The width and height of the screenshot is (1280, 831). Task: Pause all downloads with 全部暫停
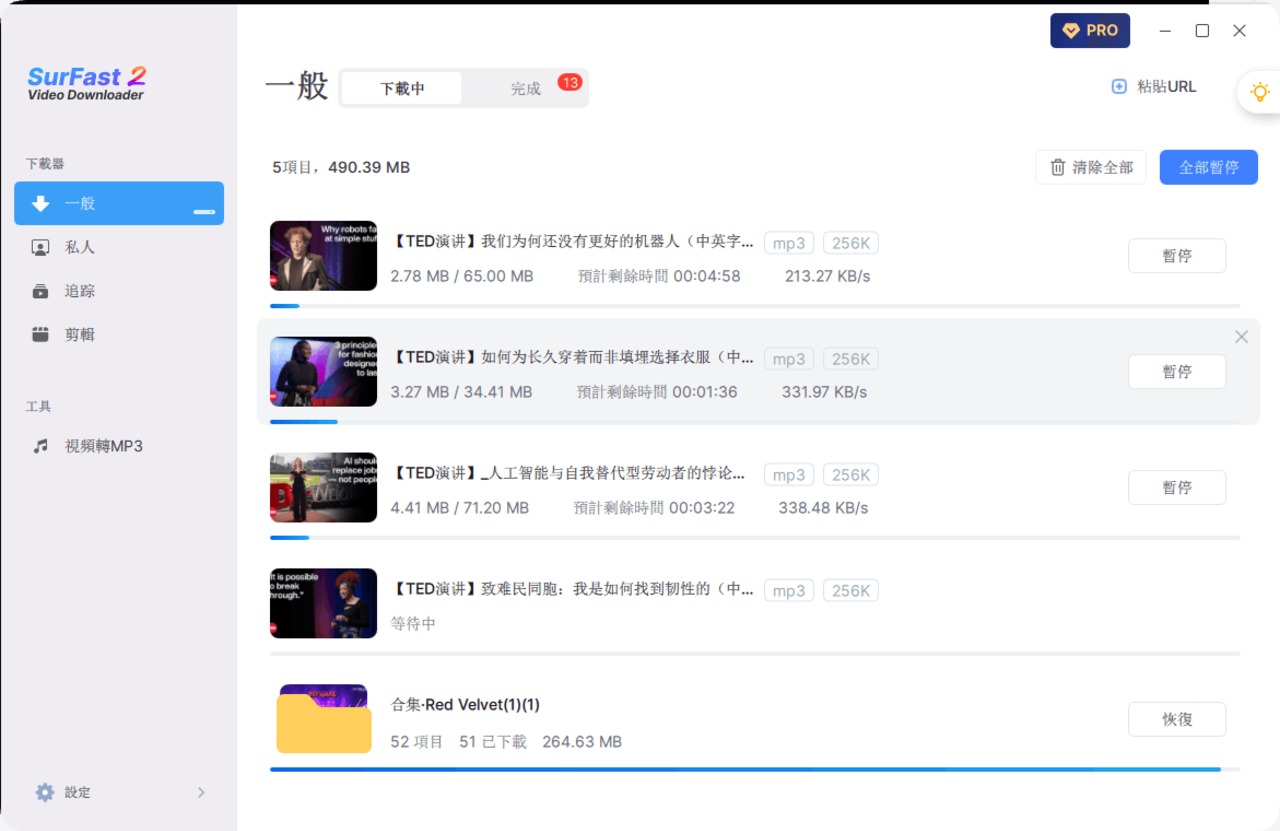(x=1209, y=167)
